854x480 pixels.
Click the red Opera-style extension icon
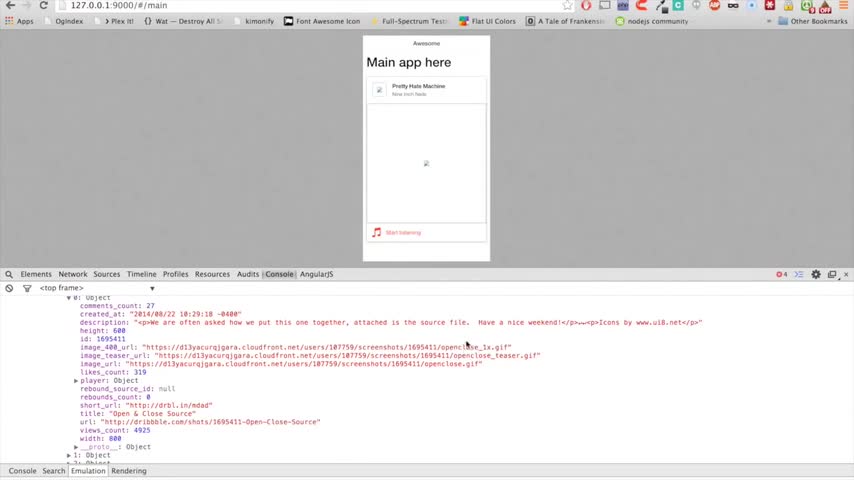(x=586, y=5)
